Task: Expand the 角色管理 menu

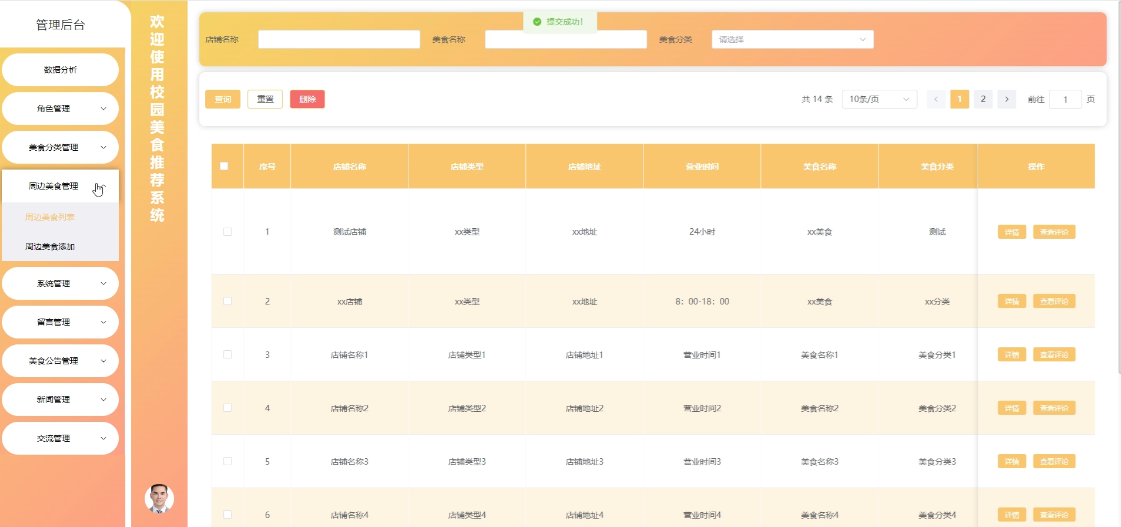Action: coord(60,109)
